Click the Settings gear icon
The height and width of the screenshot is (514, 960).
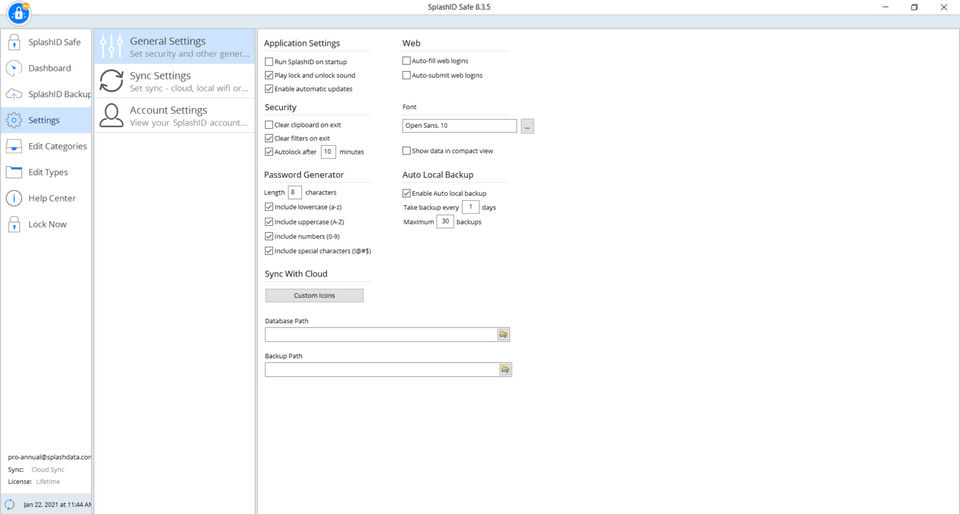click(x=14, y=120)
